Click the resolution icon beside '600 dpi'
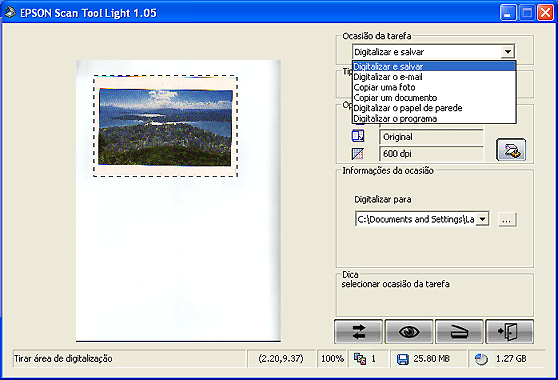 358,154
